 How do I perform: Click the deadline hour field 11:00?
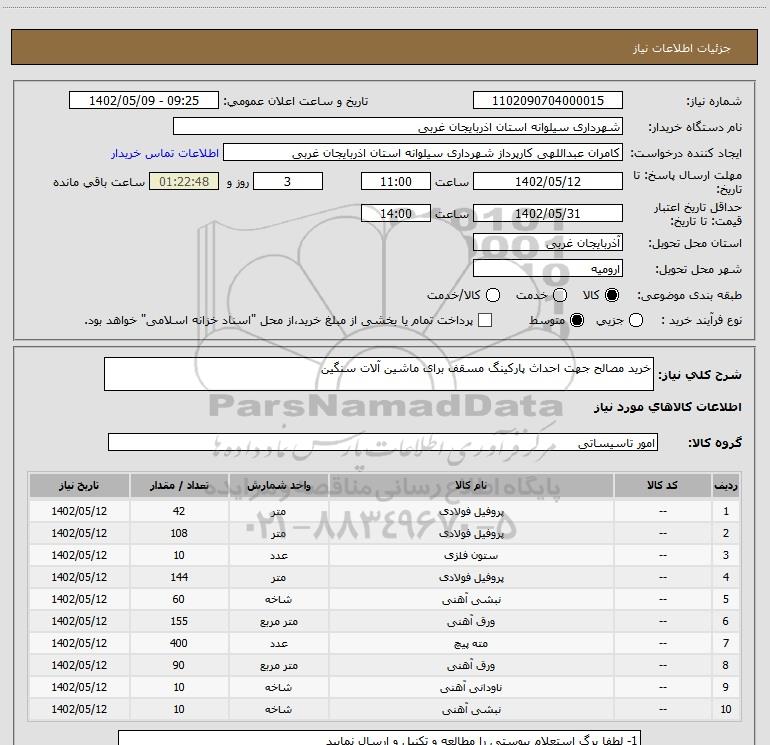pyautogui.click(x=396, y=181)
